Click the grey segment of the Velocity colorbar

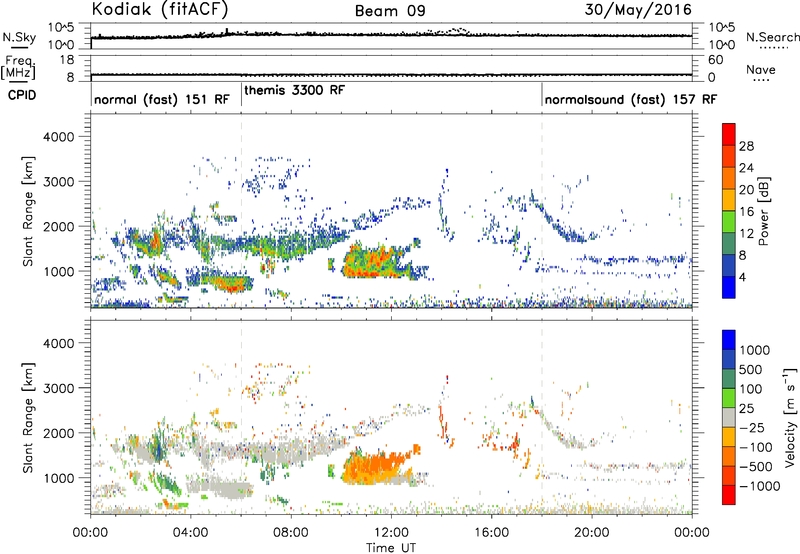729,417
